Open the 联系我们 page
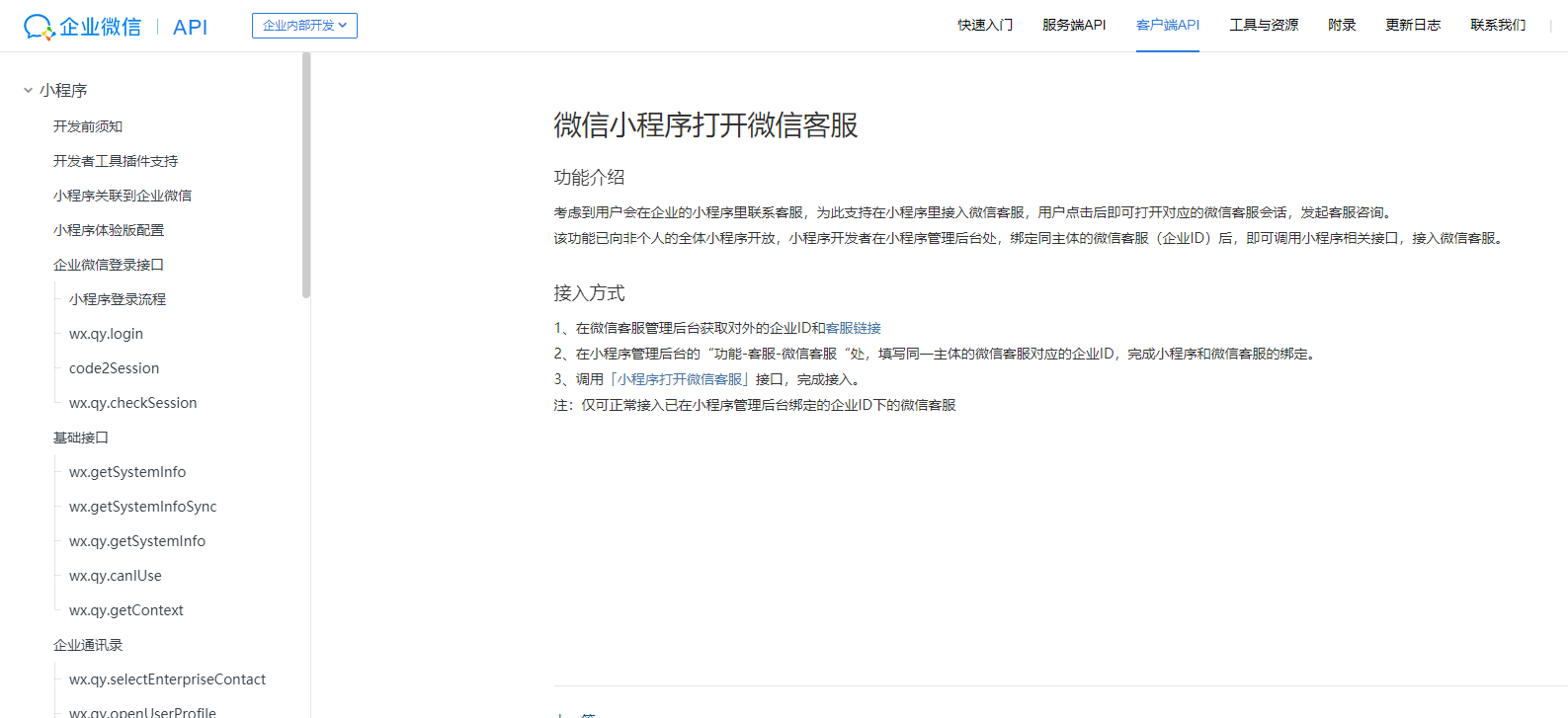Viewport: 1568px width, 718px height. 1498,25
